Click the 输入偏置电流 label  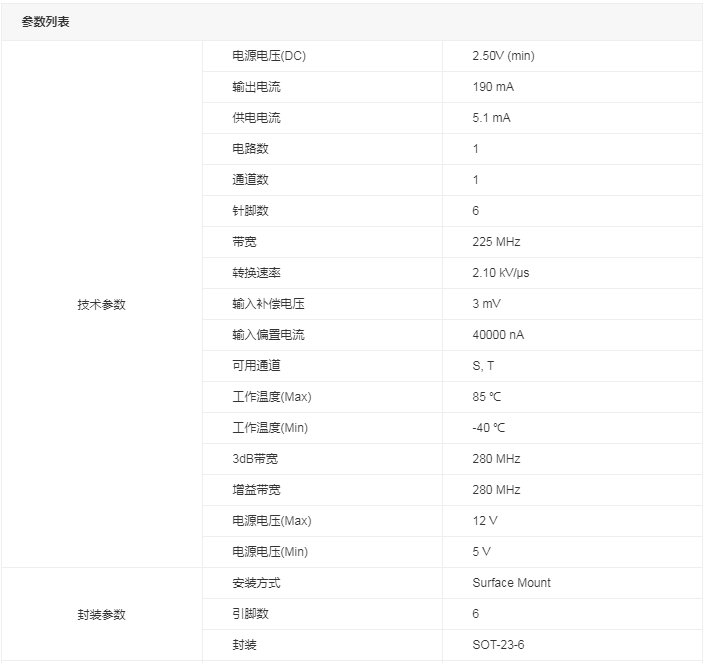coord(268,335)
